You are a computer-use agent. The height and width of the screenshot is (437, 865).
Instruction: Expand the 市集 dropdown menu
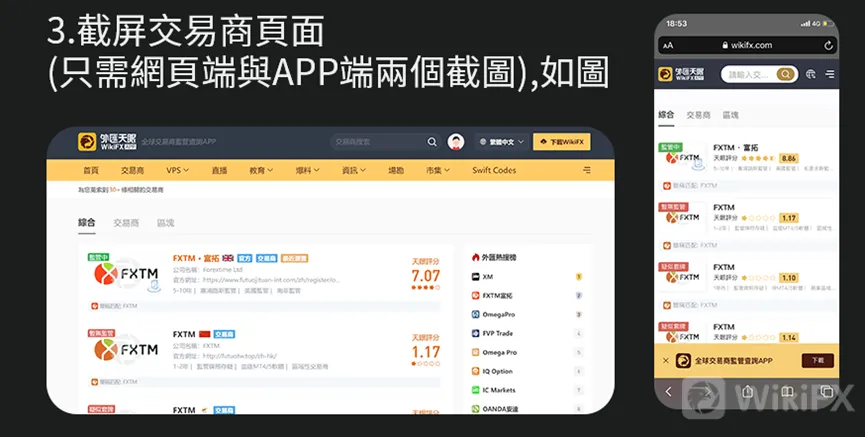(x=438, y=170)
